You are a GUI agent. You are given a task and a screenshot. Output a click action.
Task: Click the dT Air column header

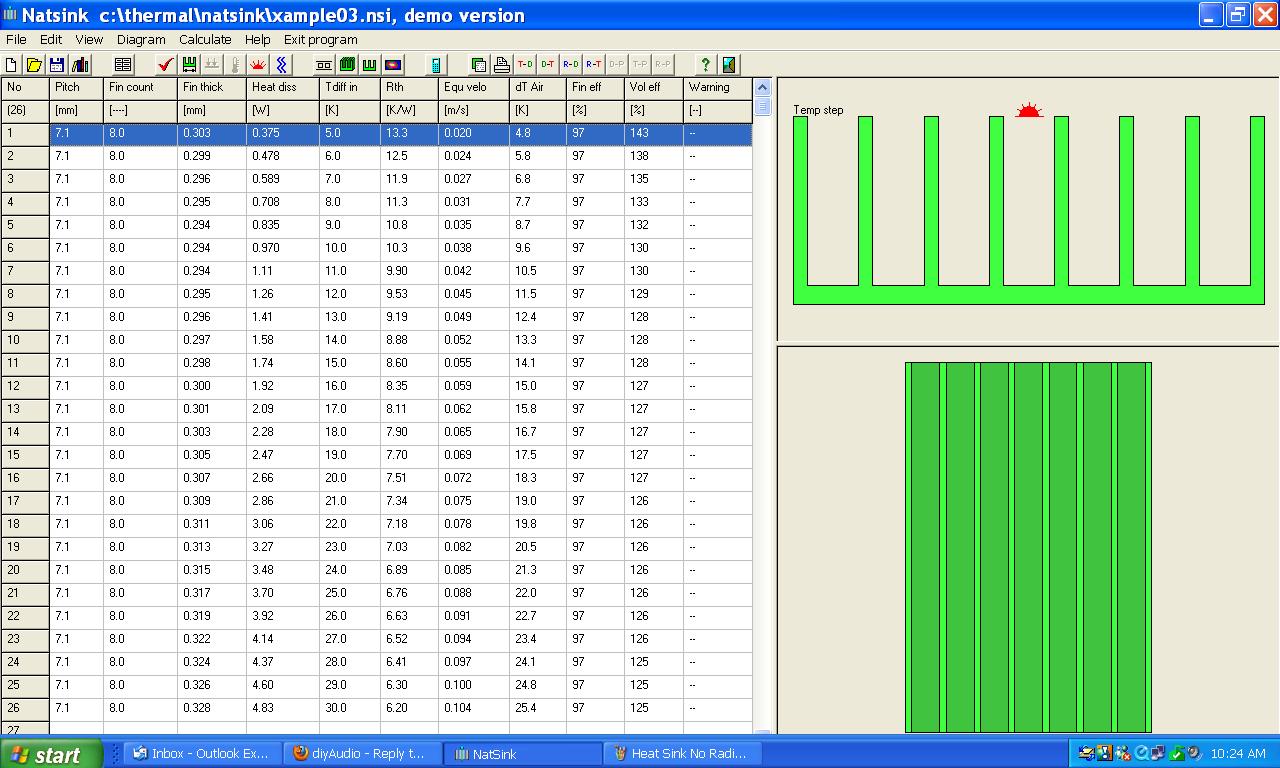(538, 87)
